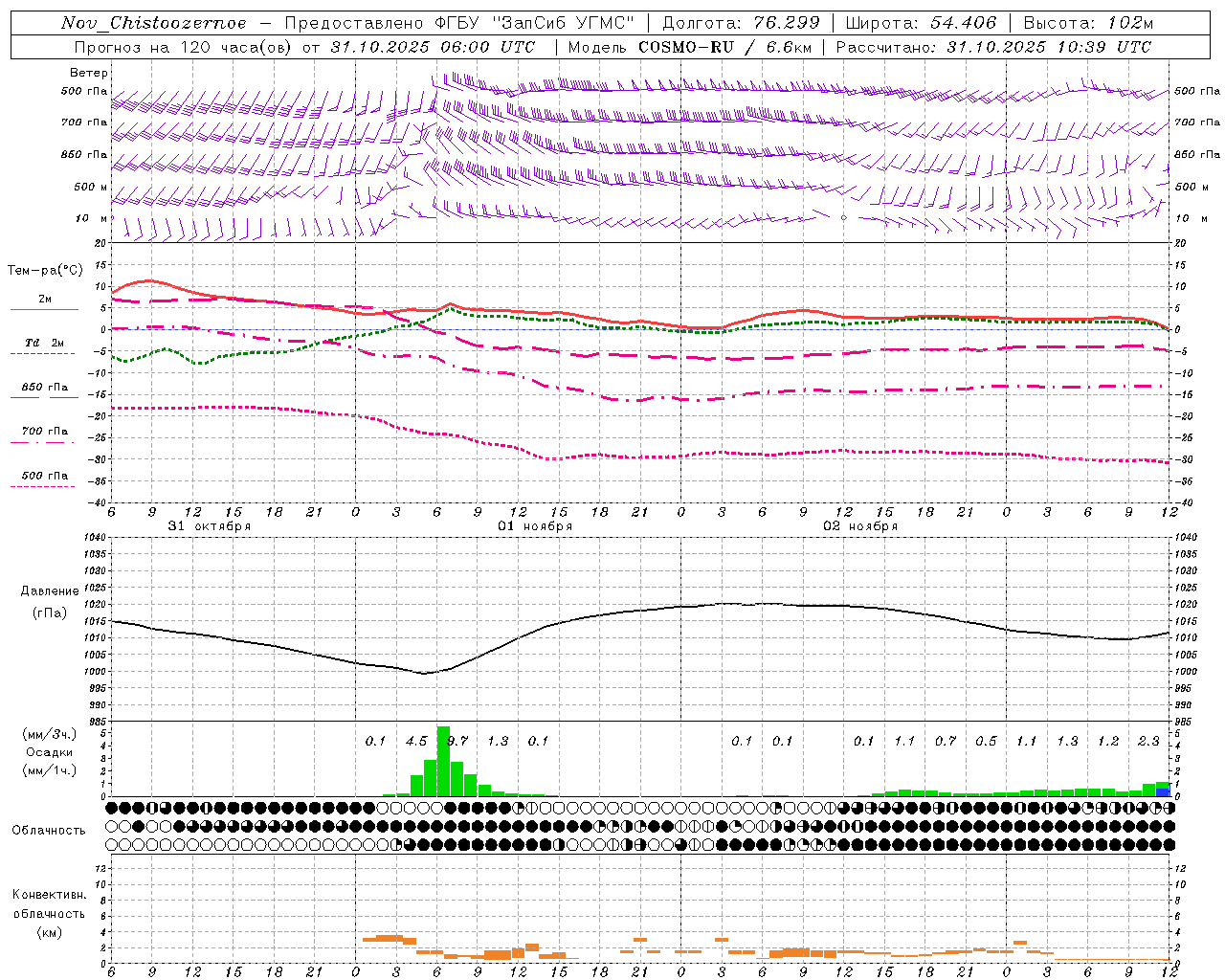
Task: Click the tallest green precipitation bar
Action: coord(443,761)
